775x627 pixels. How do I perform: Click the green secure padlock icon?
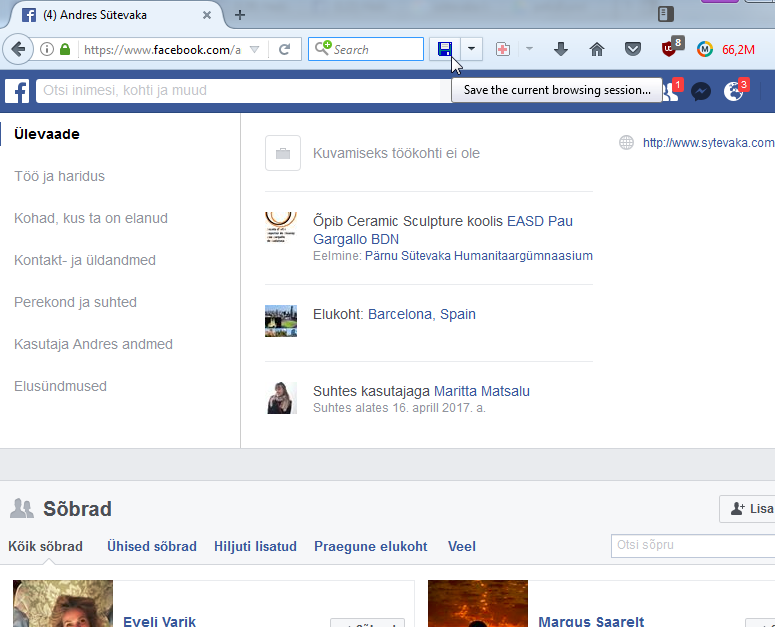65,49
